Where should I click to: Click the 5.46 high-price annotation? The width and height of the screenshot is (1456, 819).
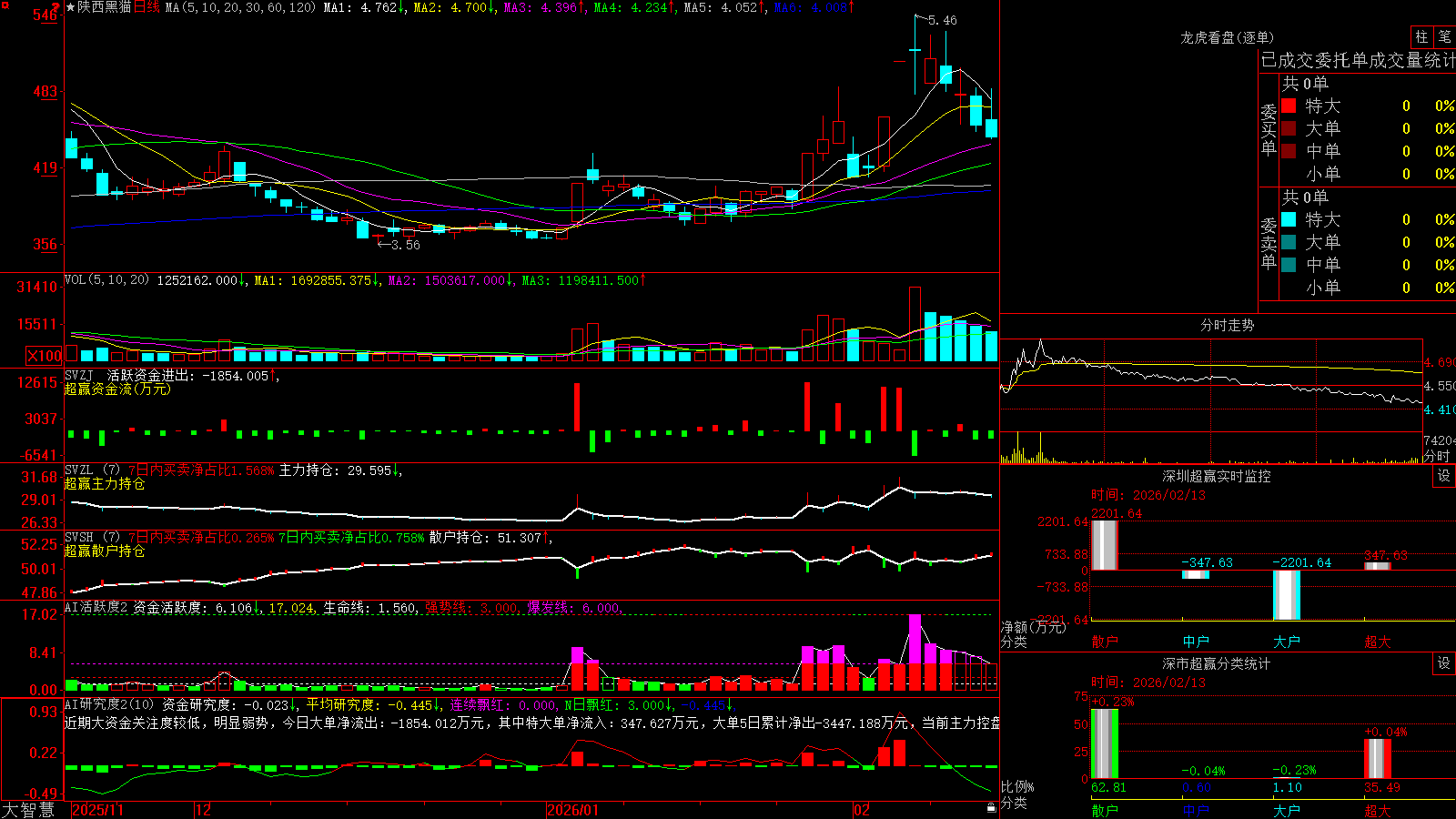[942, 20]
